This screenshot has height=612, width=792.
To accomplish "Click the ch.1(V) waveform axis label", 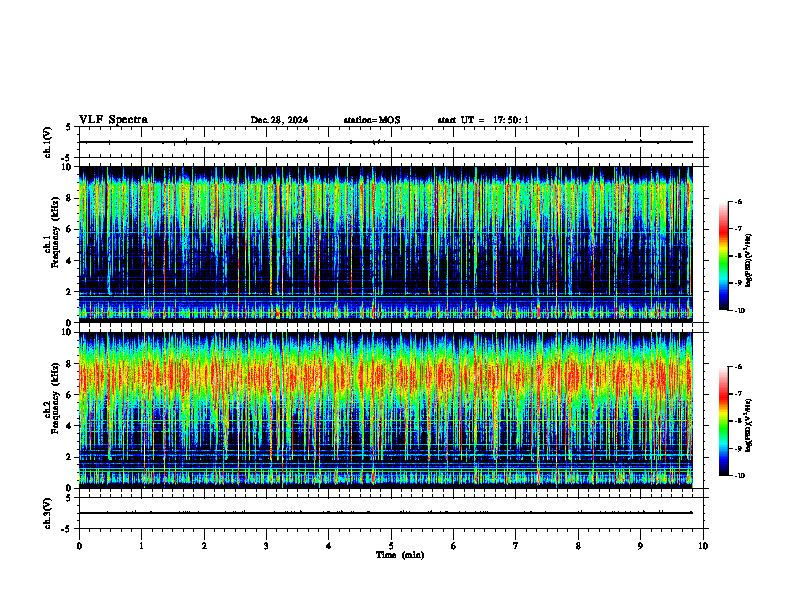I will [x=47, y=142].
